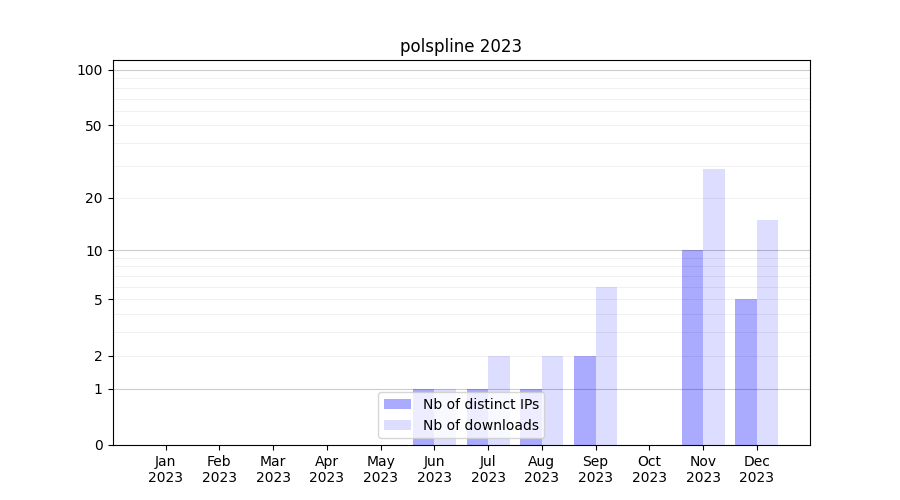Click the 'Nb of distinct IPs' legend color swatch
This screenshot has height=500, width=900.
[398, 404]
